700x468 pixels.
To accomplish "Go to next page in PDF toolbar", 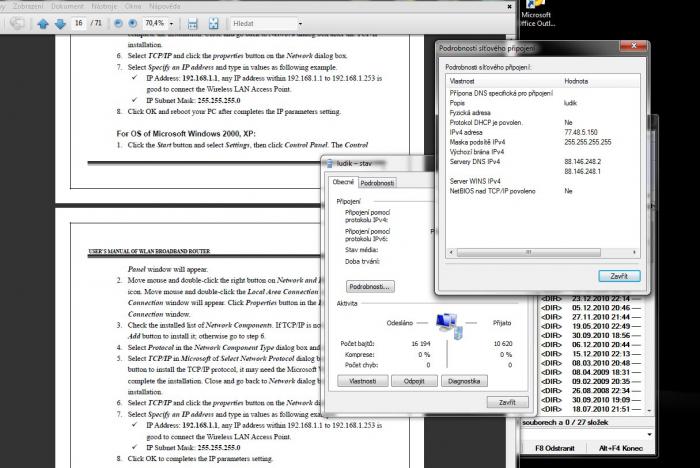I will (x=59, y=22).
